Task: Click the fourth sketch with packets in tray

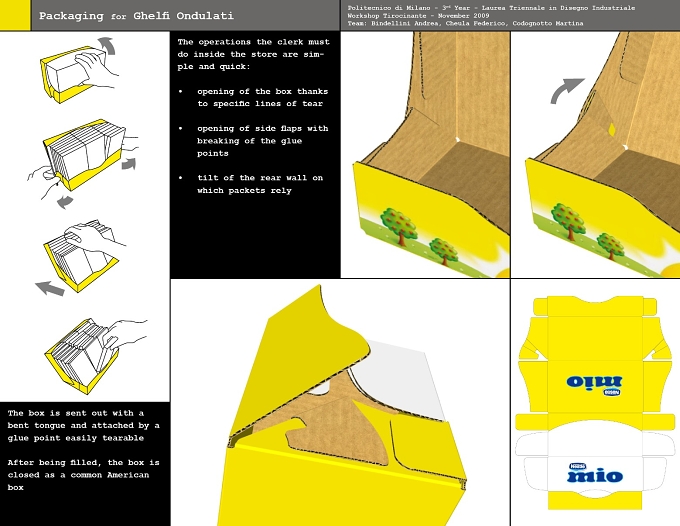Action: pyautogui.click(x=93, y=356)
